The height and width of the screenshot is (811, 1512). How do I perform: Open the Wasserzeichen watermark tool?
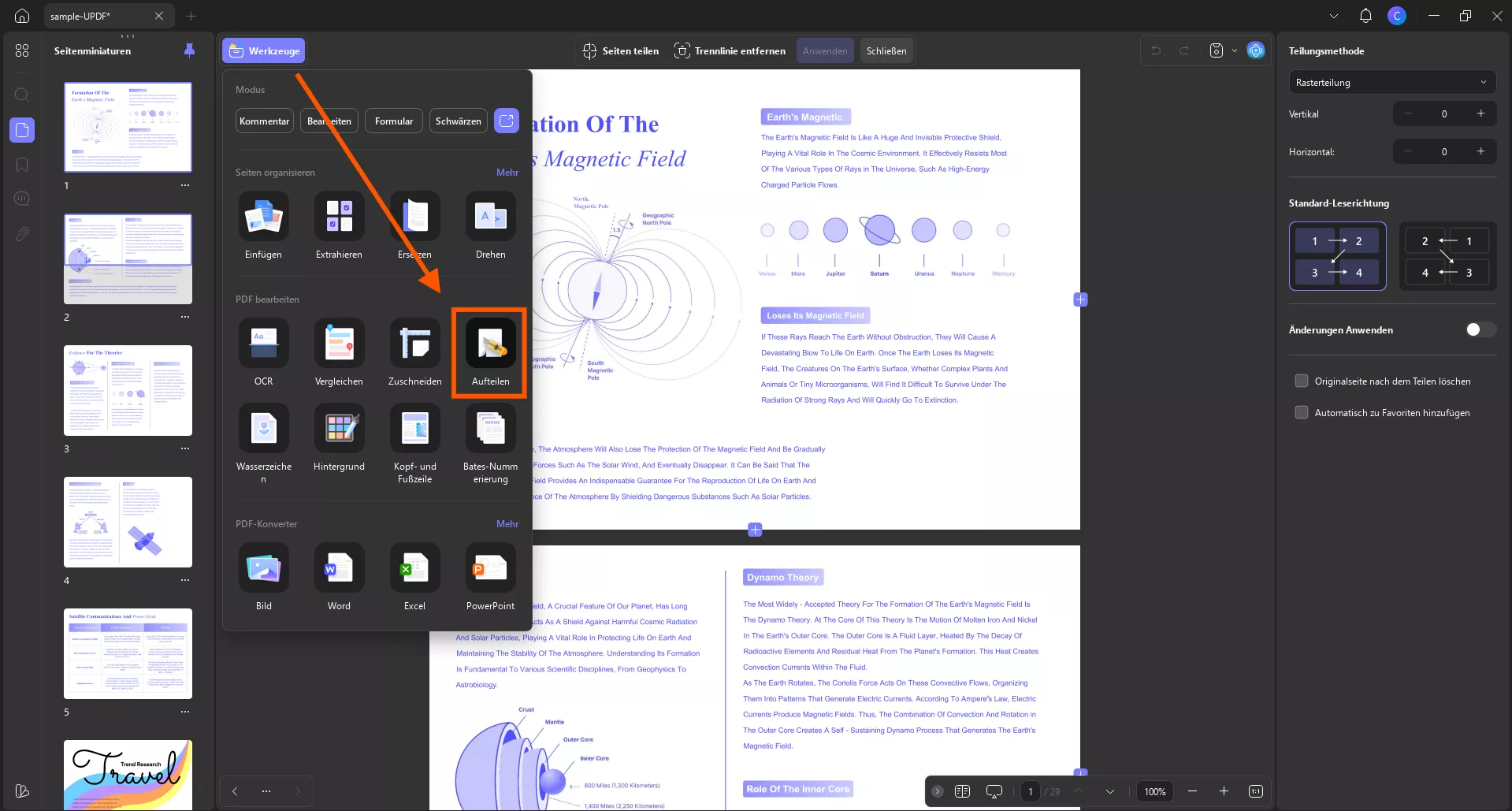click(263, 444)
